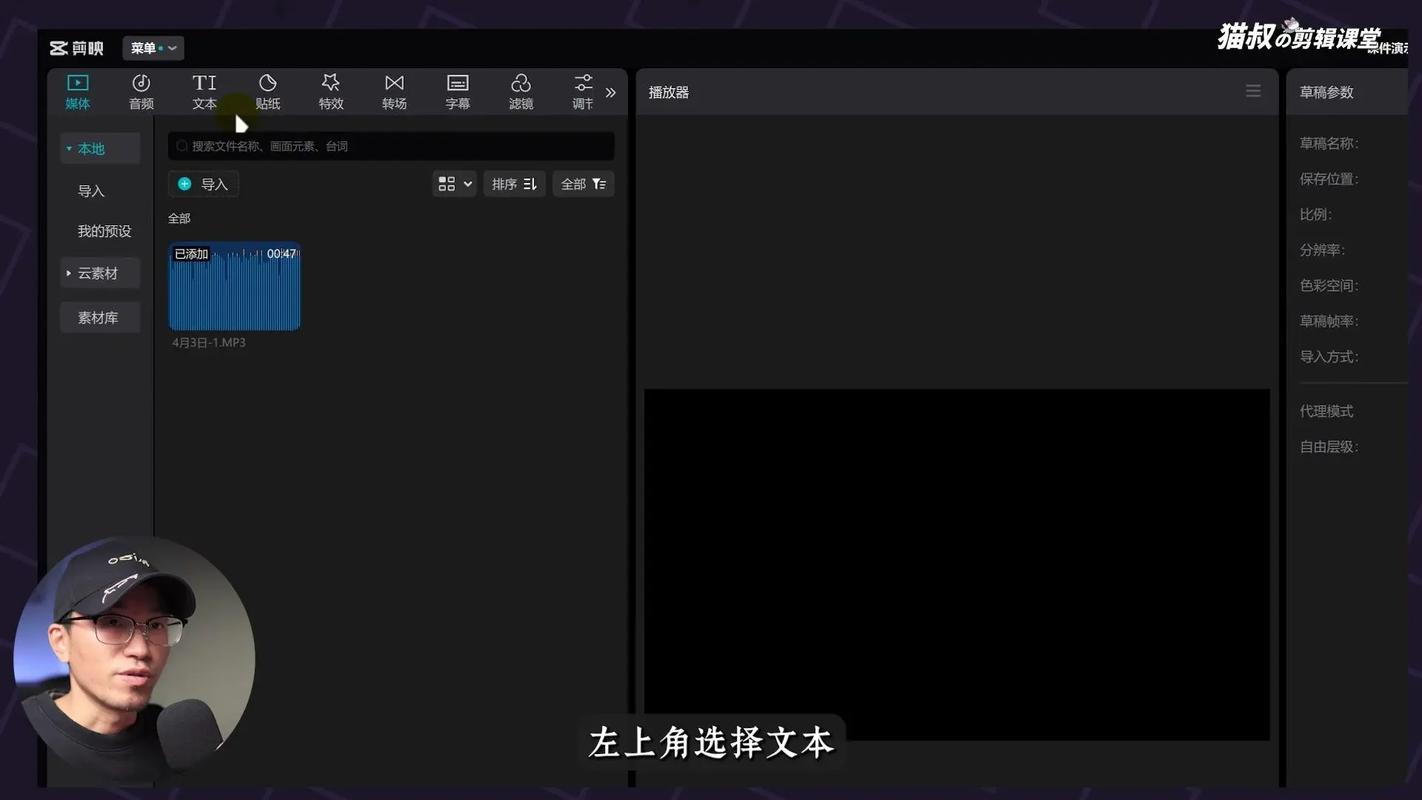The image size is (1422, 800).
Task: Select the 文本 text tab icon
Action: point(204,91)
